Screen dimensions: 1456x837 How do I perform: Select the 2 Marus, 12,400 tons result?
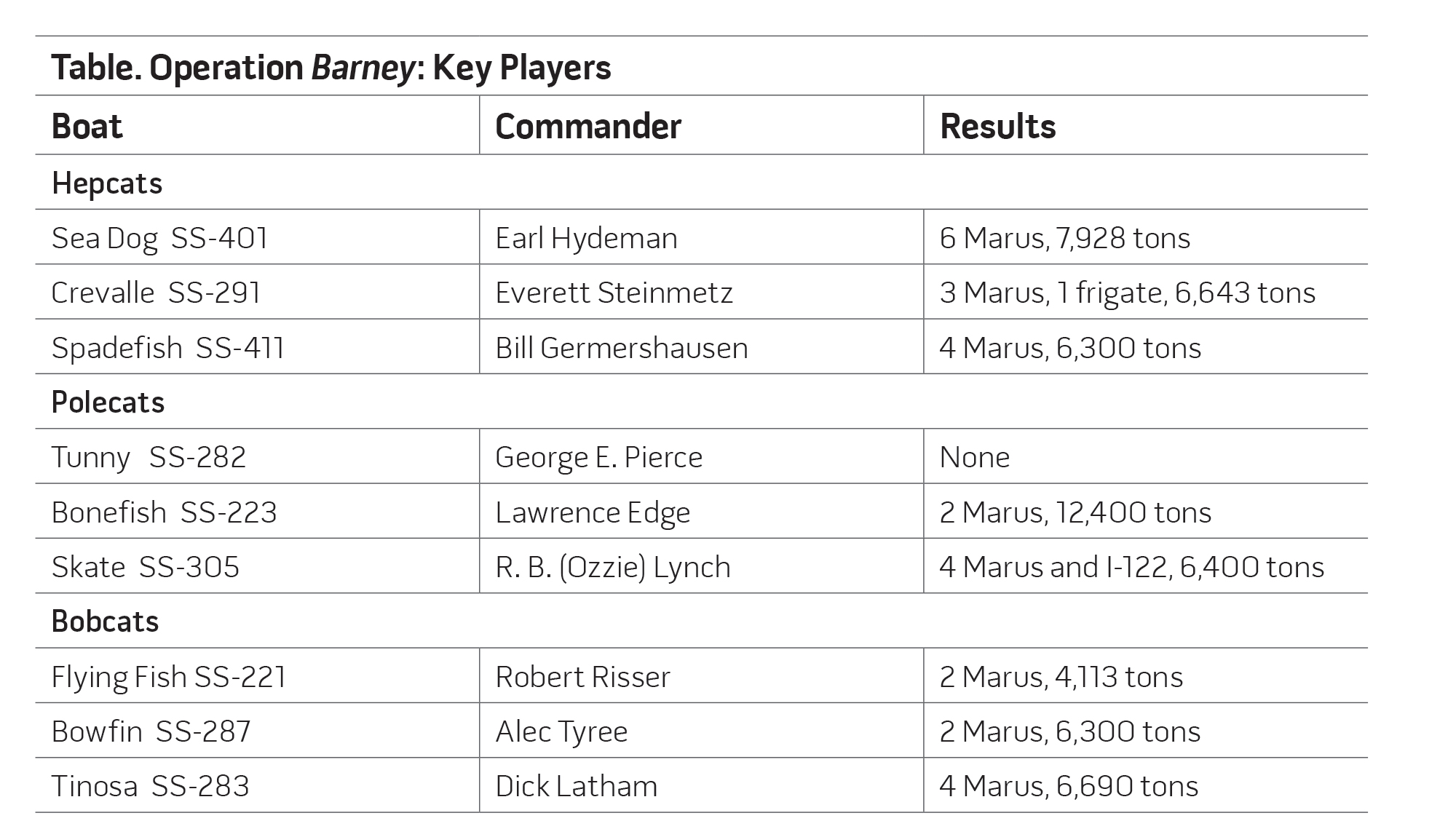[1075, 512]
